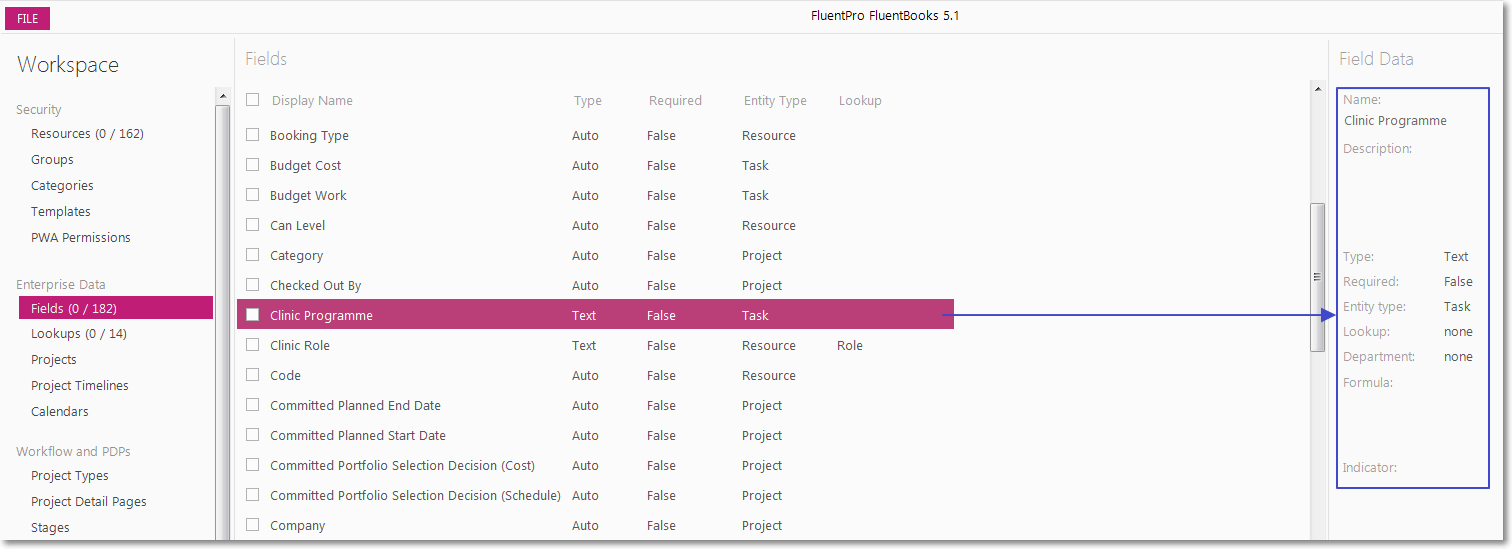Sort by the Display Name column header

click(312, 101)
